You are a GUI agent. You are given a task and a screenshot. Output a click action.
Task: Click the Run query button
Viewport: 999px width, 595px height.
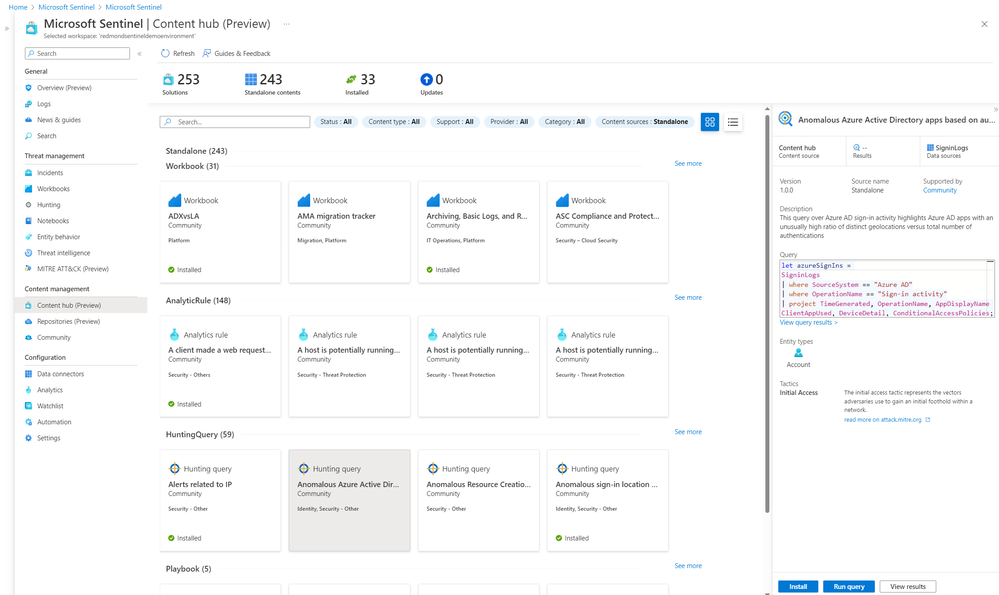[x=849, y=587]
